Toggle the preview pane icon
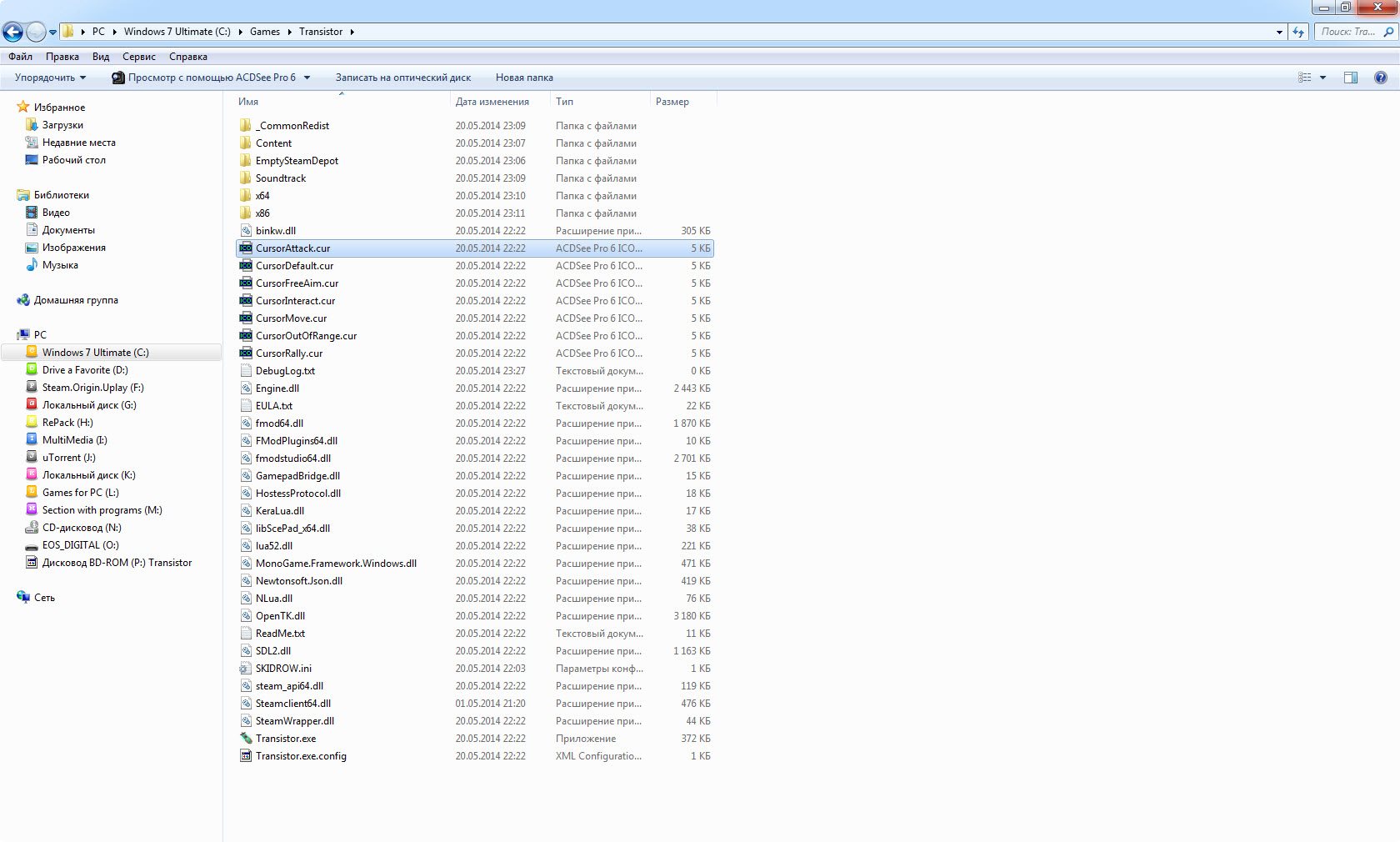The height and width of the screenshot is (842, 1400). [x=1350, y=78]
